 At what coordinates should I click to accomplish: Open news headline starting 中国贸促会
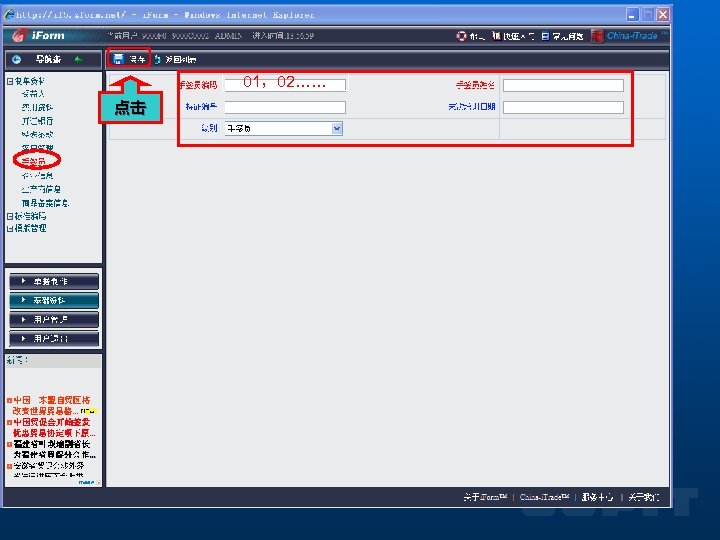point(52,427)
